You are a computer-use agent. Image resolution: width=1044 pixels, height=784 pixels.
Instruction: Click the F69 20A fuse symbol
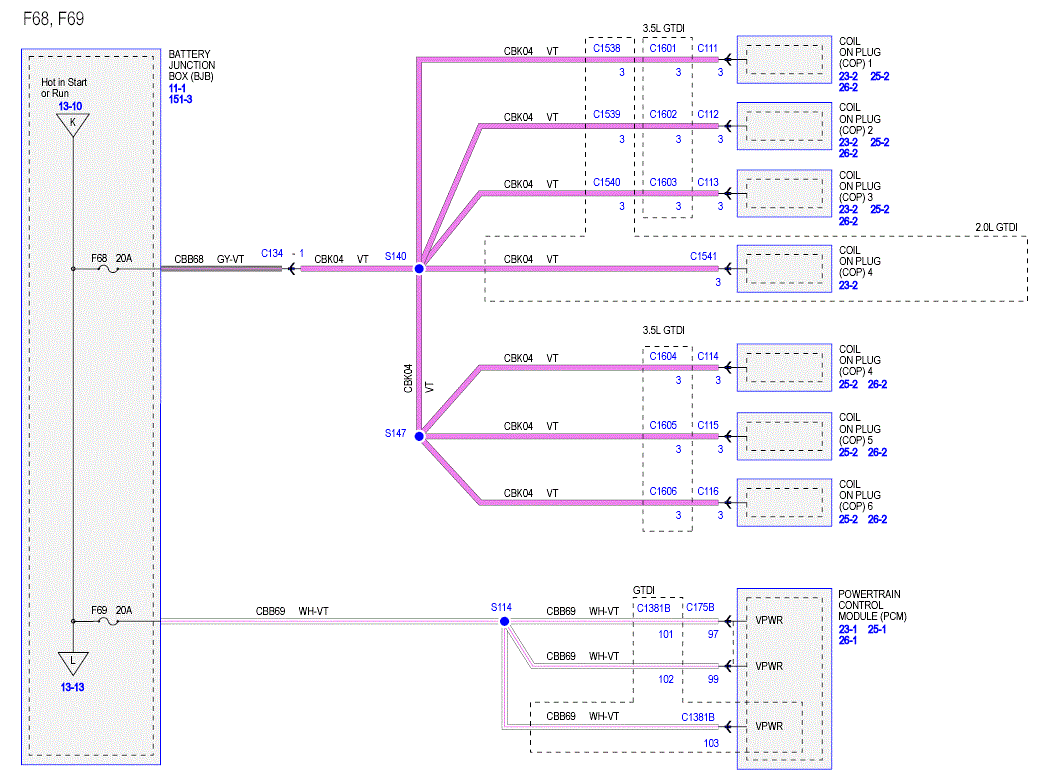[109, 621]
